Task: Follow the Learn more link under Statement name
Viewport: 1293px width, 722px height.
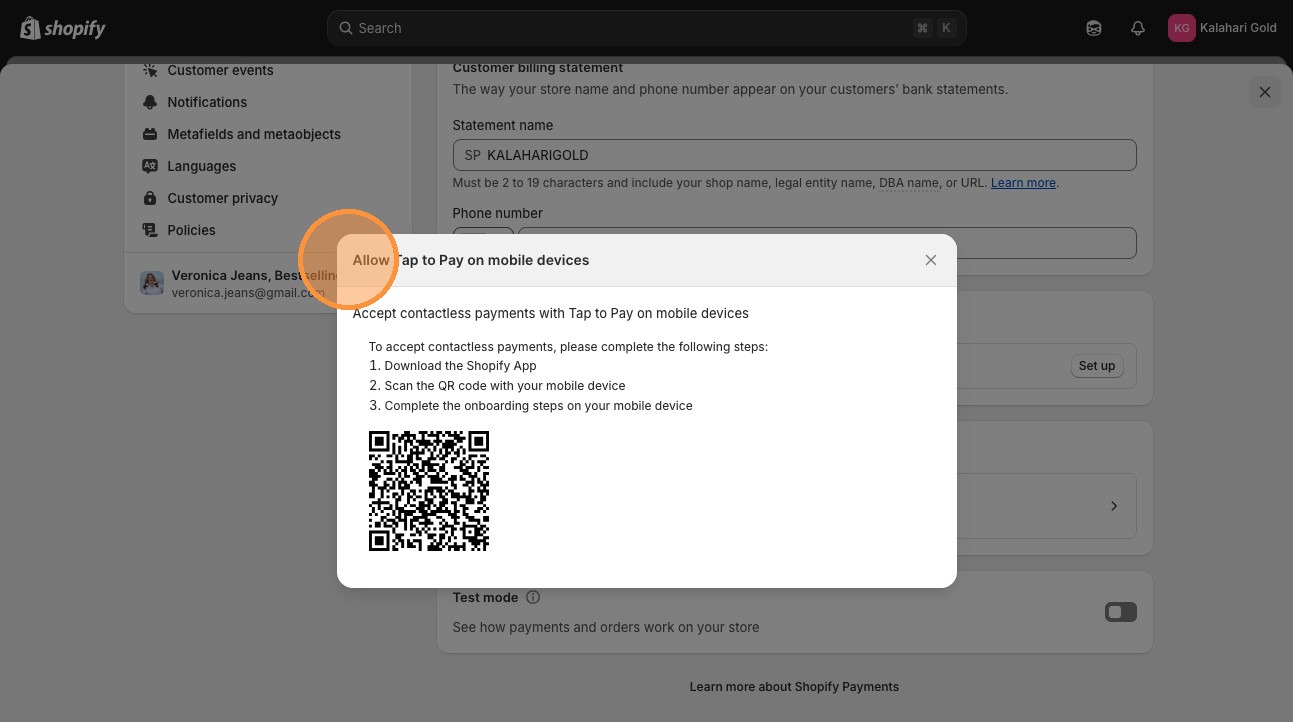Action: click(1023, 183)
